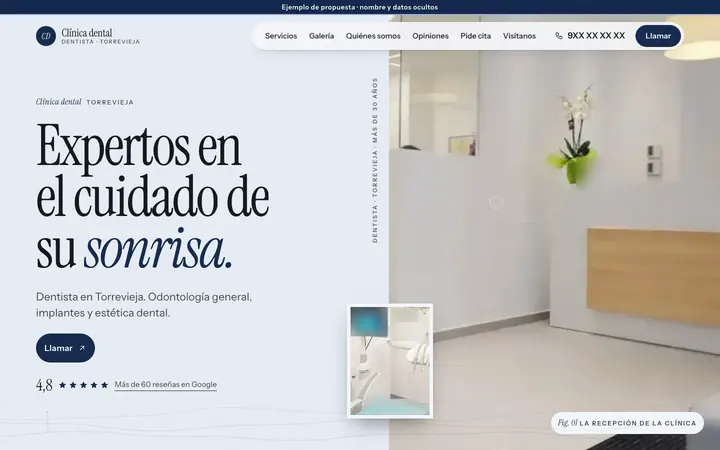The height and width of the screenshot is (450, 720).
Task: Click the five star rating icons
Action: point(84,385)
